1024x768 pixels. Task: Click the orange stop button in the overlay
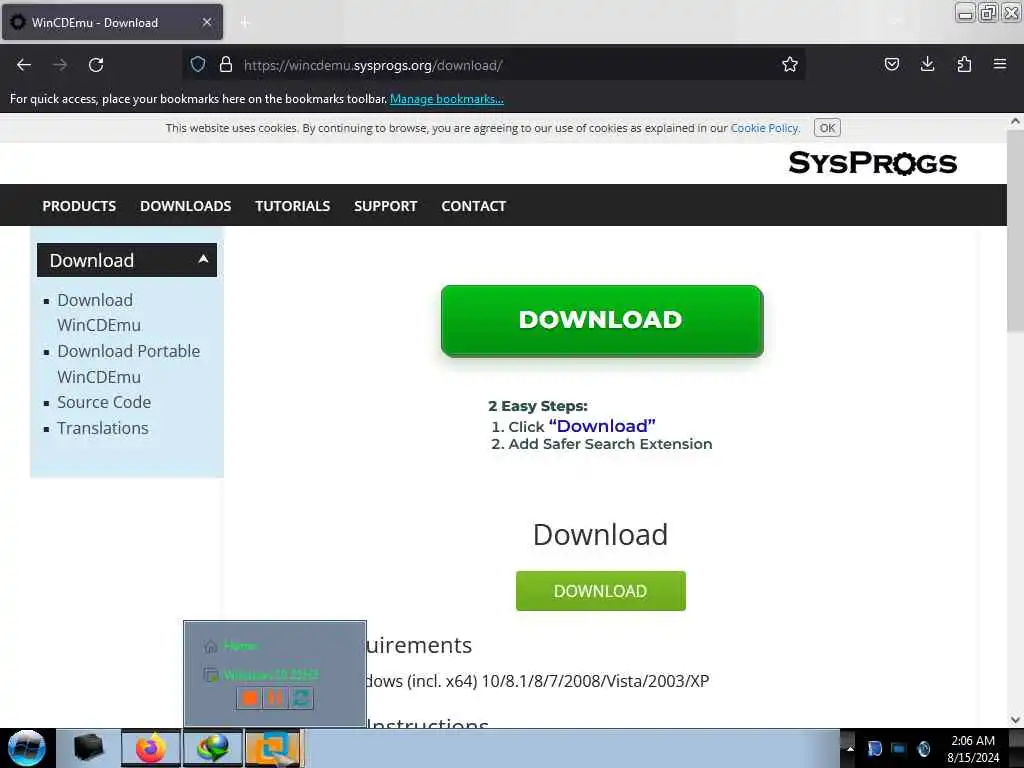249,698
